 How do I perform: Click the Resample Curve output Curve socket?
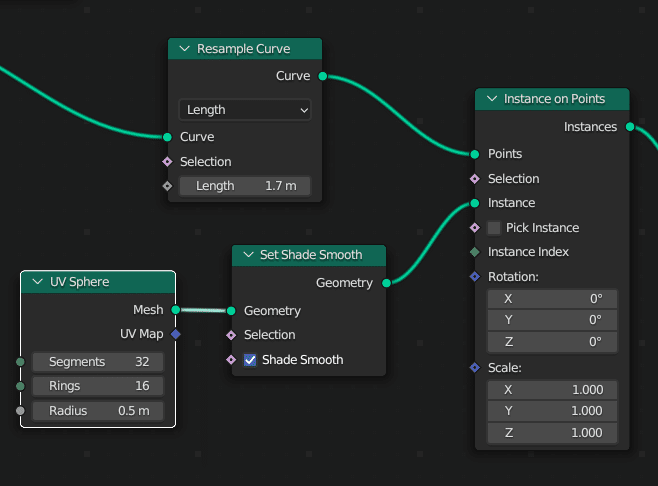(x=322, y=76)
